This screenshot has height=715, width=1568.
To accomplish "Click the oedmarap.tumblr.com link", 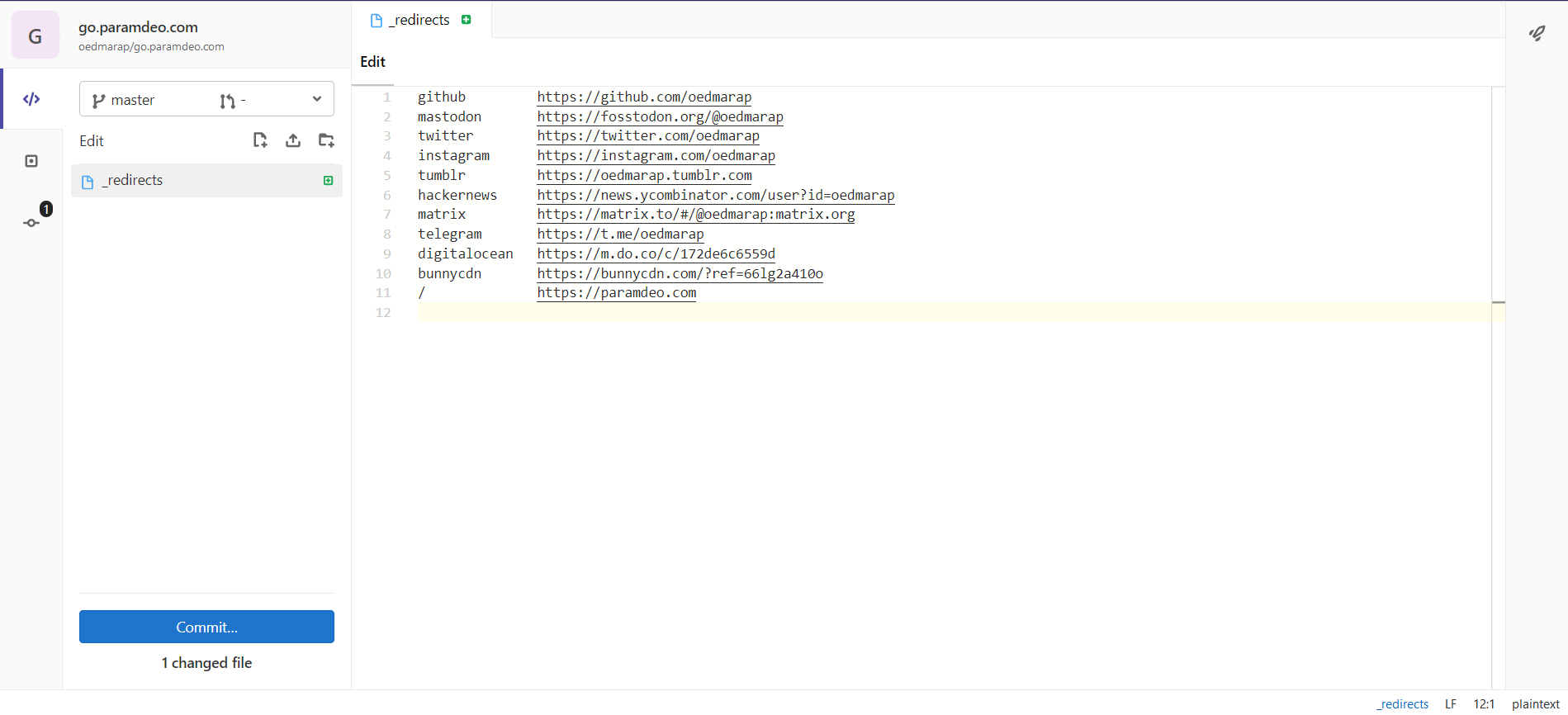I will click(x=644, y=176).
